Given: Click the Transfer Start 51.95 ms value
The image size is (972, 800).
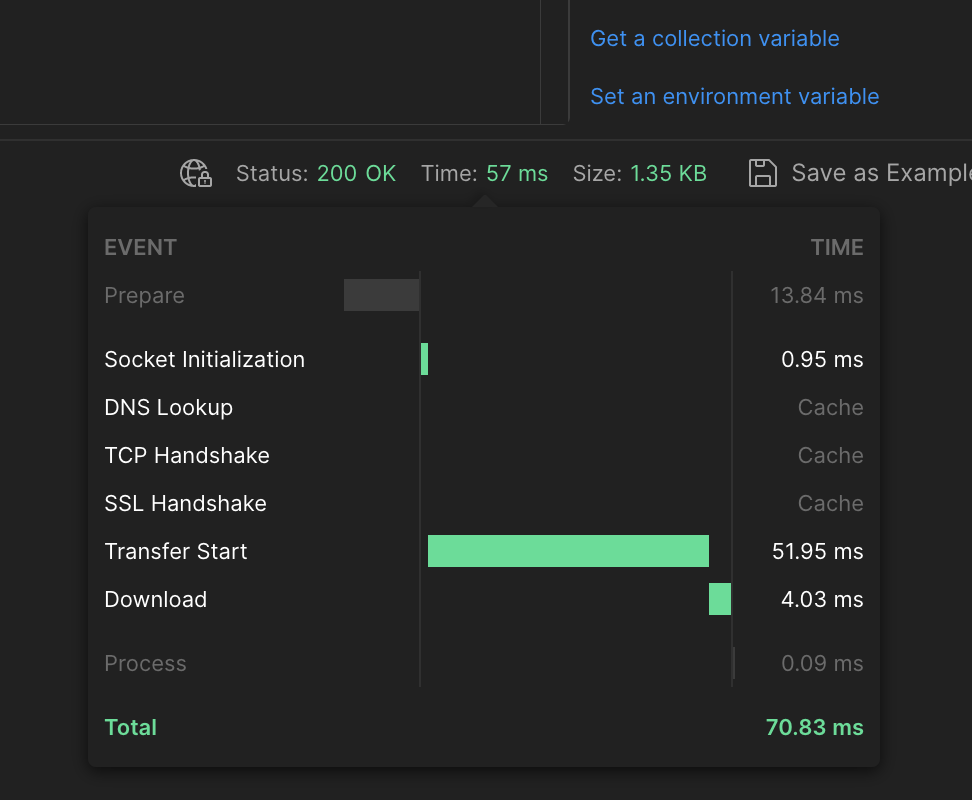Looking at the screenshot, I should tap(818, 552).
